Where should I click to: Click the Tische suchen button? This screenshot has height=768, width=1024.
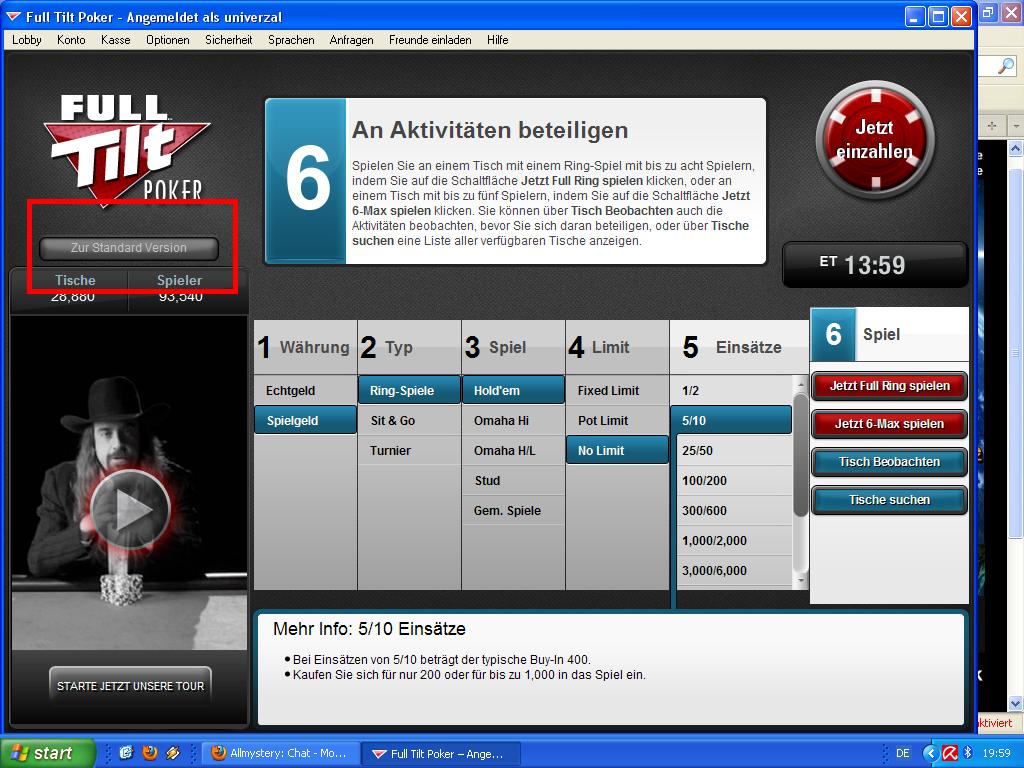(x=889, y=500)
